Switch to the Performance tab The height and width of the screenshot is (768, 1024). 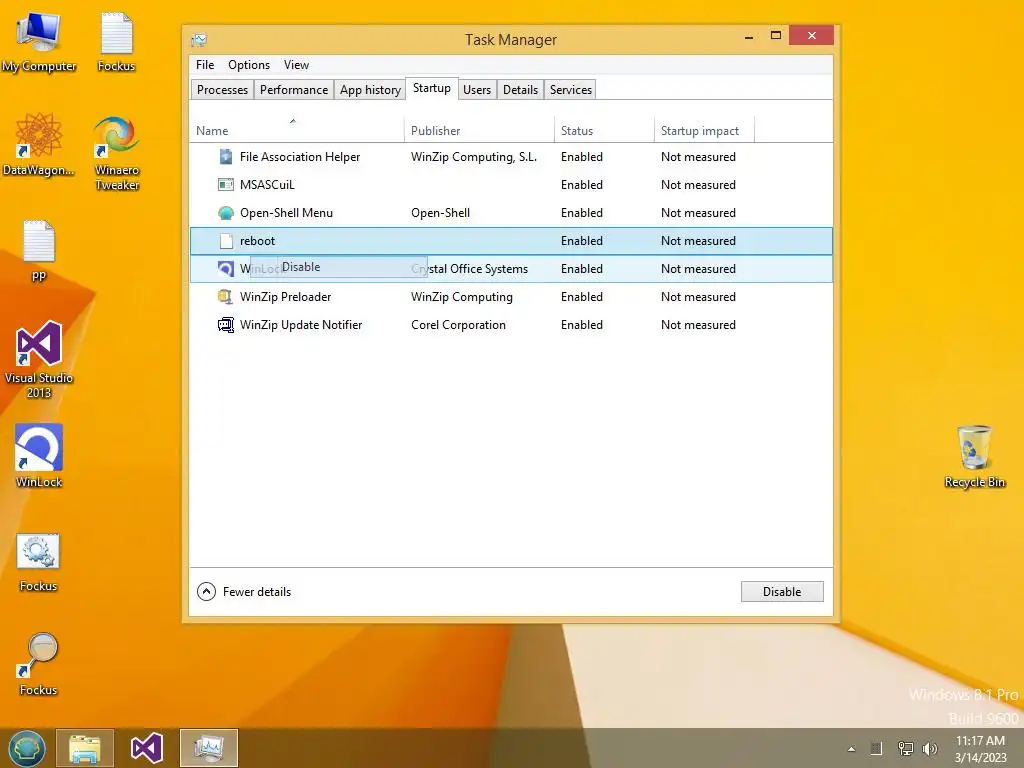pos(294,89)
